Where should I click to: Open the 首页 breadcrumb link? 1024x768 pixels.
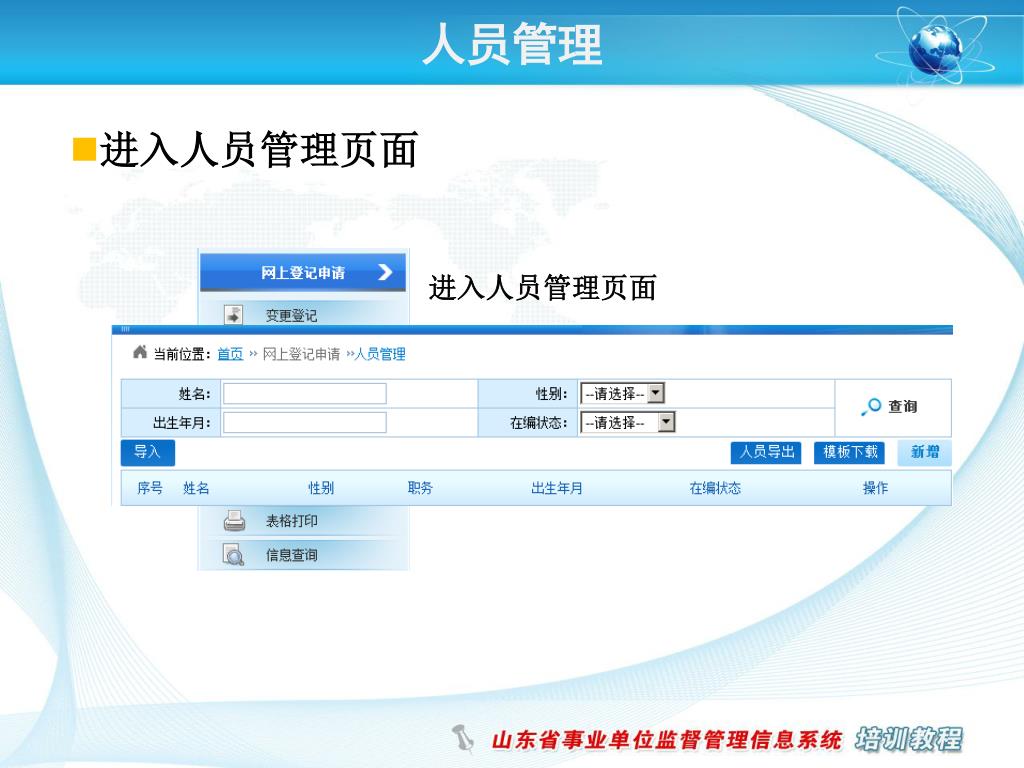pyautogui.click(x=230, y=354)
